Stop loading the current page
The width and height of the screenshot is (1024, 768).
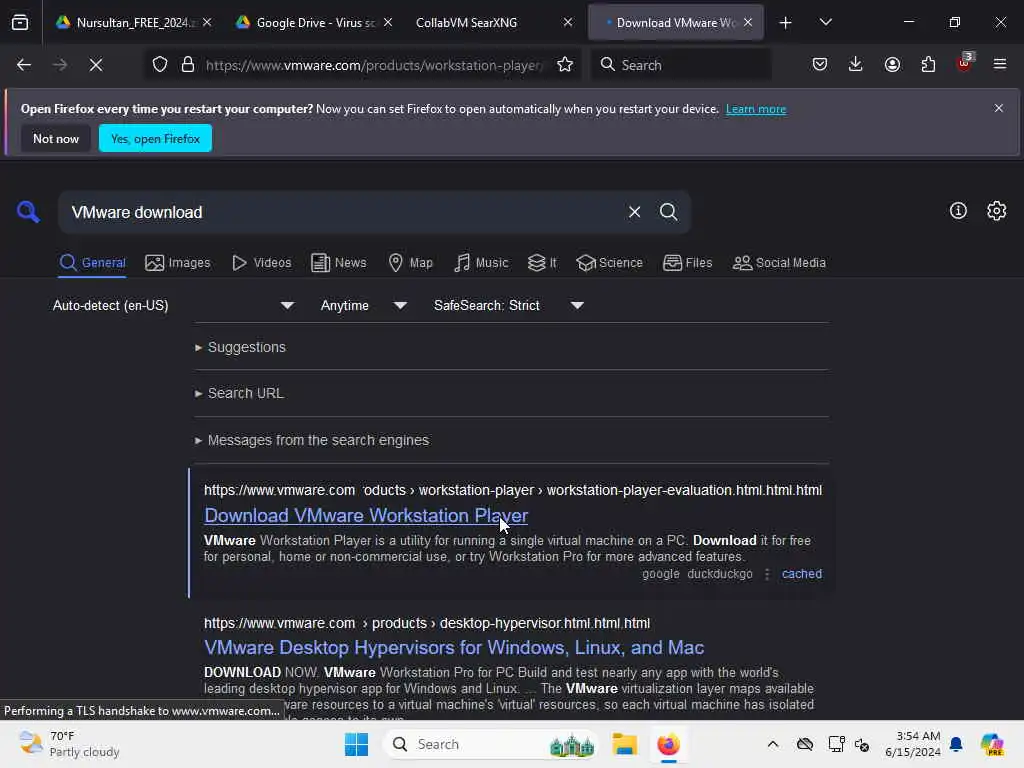(96, 65)
